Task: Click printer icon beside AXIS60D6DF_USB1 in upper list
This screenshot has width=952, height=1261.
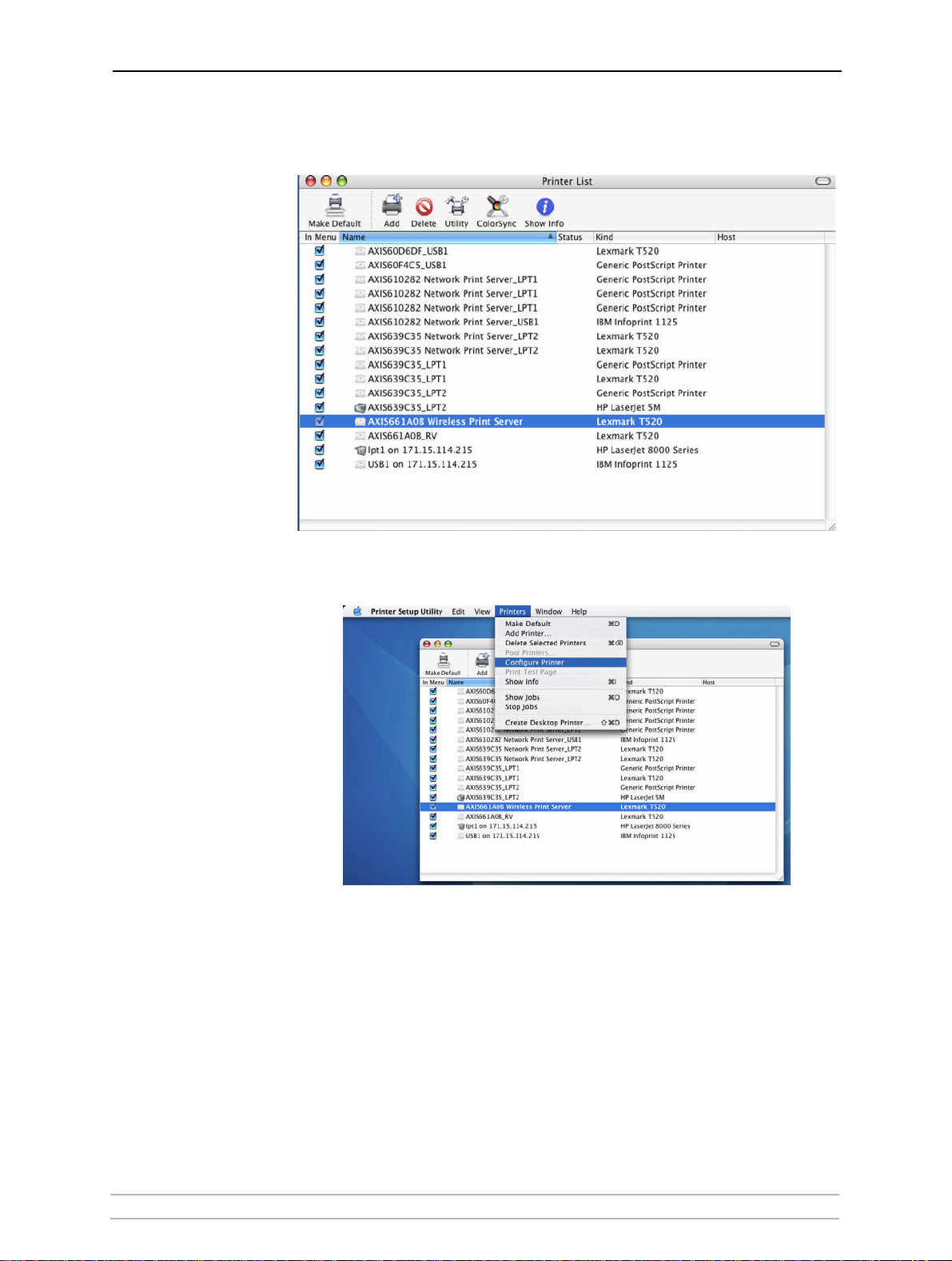Action: click(360, 251)
